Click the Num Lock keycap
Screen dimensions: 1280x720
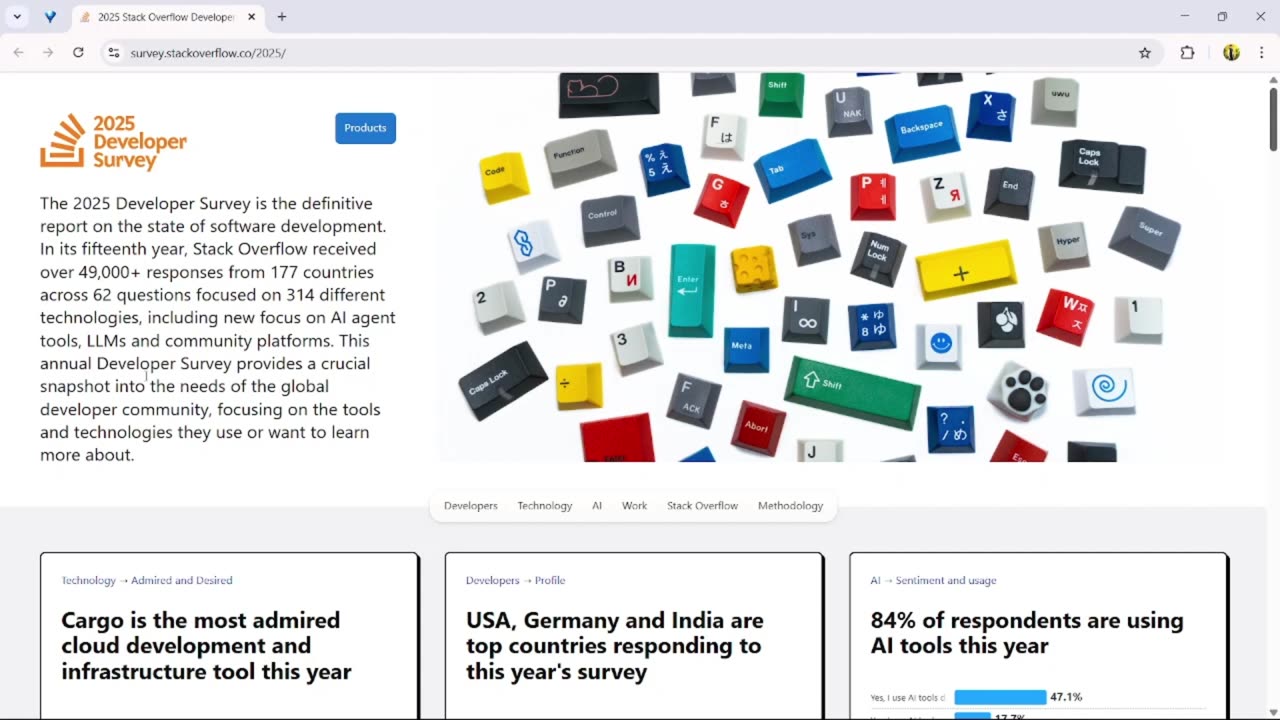(x=878, y=257)
